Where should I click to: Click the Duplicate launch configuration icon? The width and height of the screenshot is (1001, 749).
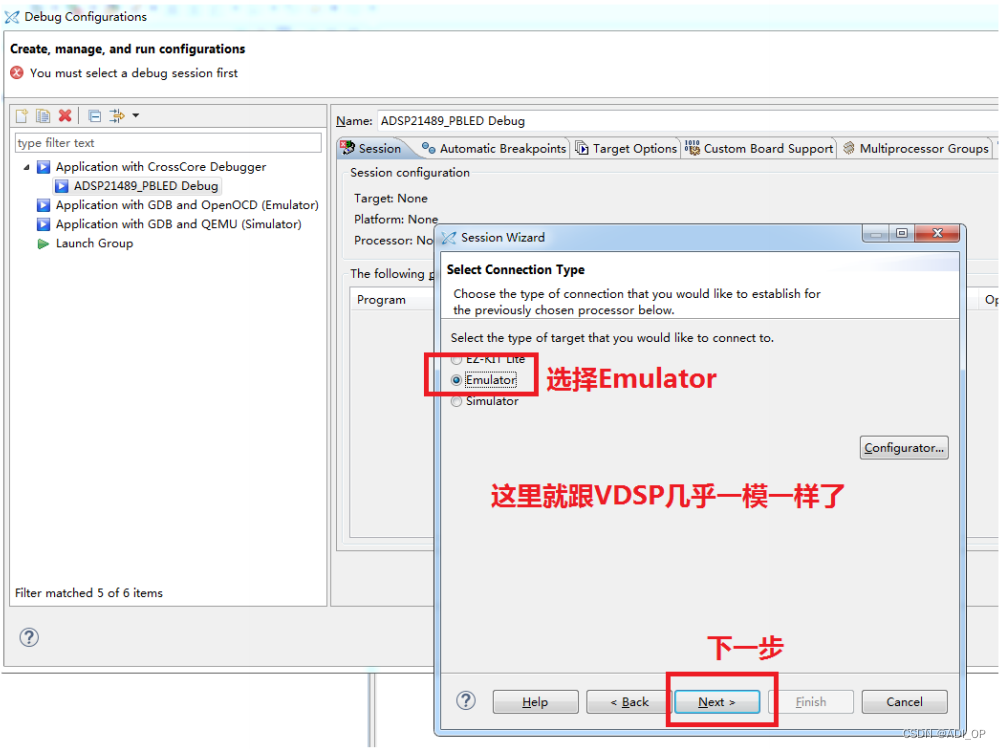coord(43,116)
